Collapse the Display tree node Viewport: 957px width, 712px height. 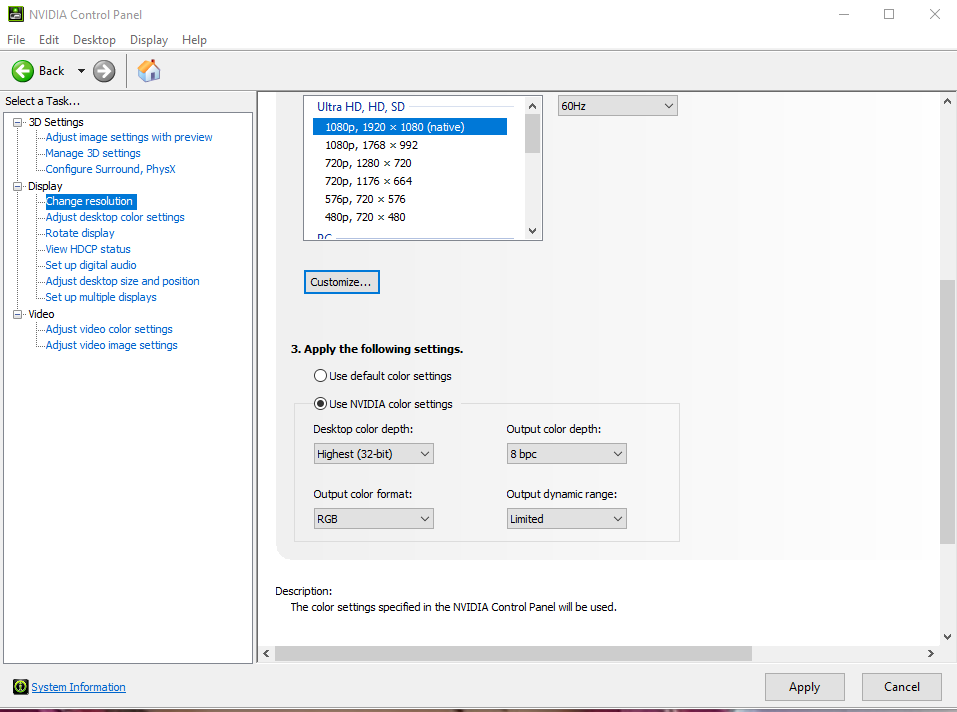18,186
